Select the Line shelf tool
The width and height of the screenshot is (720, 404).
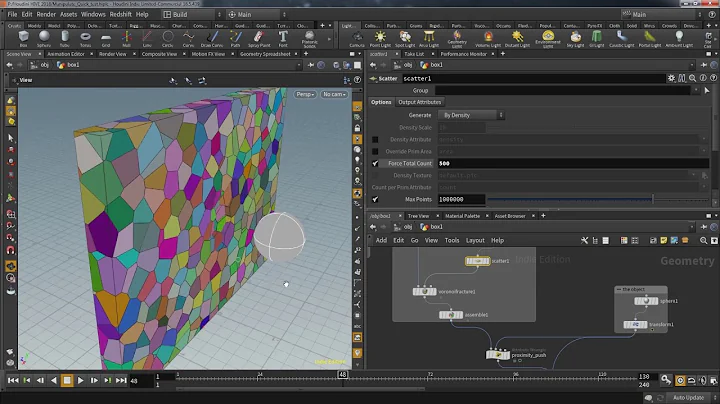pos(147,38)
